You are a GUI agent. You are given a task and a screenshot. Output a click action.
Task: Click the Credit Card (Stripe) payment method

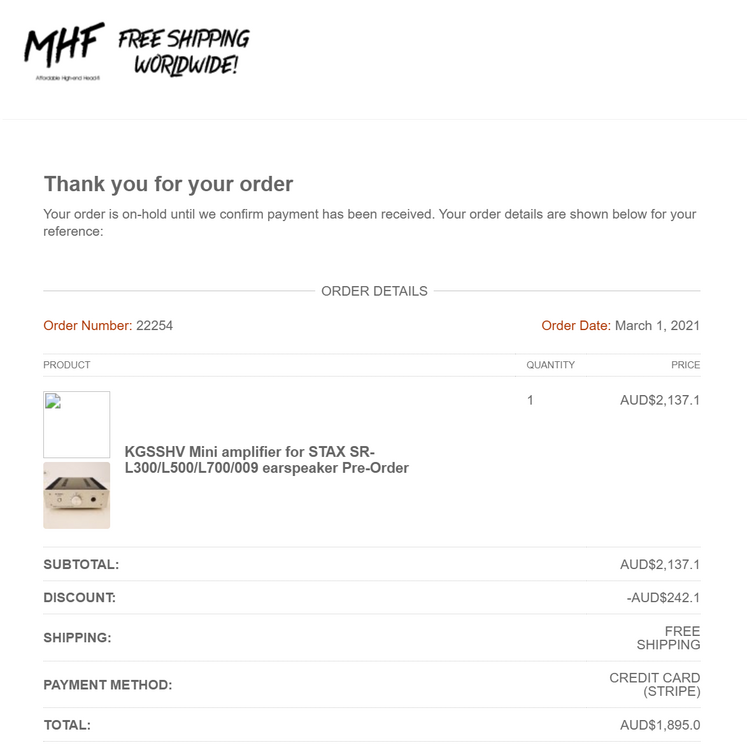pyautogui.click(x=655, y=684)
